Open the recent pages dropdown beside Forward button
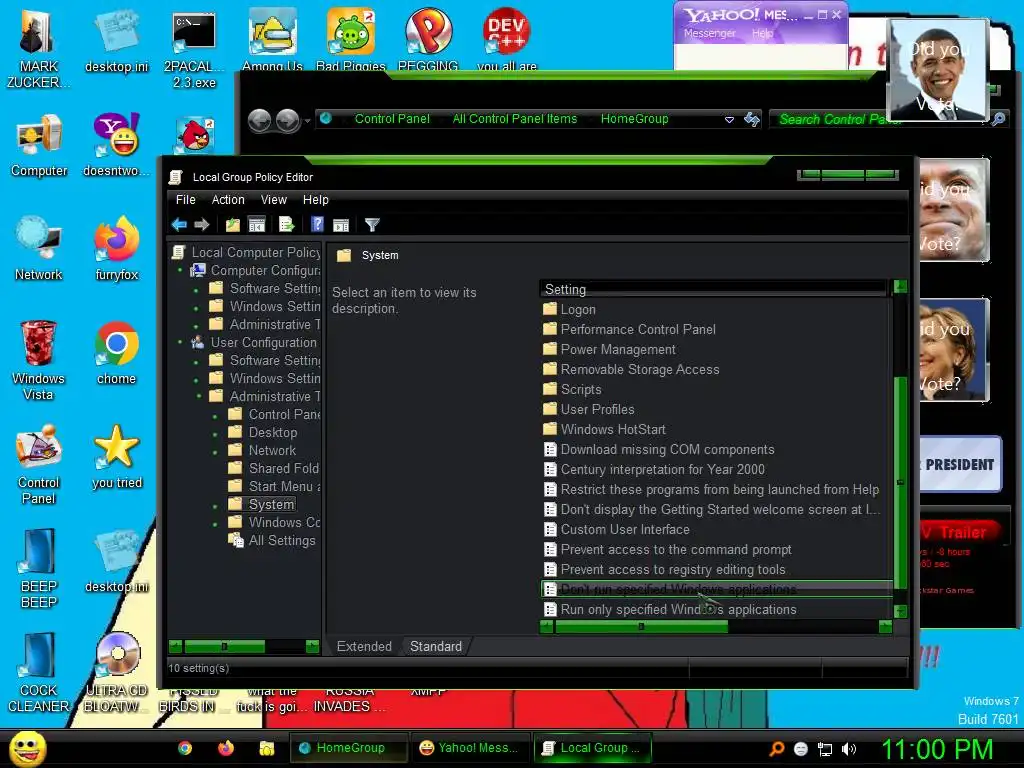 308,121
